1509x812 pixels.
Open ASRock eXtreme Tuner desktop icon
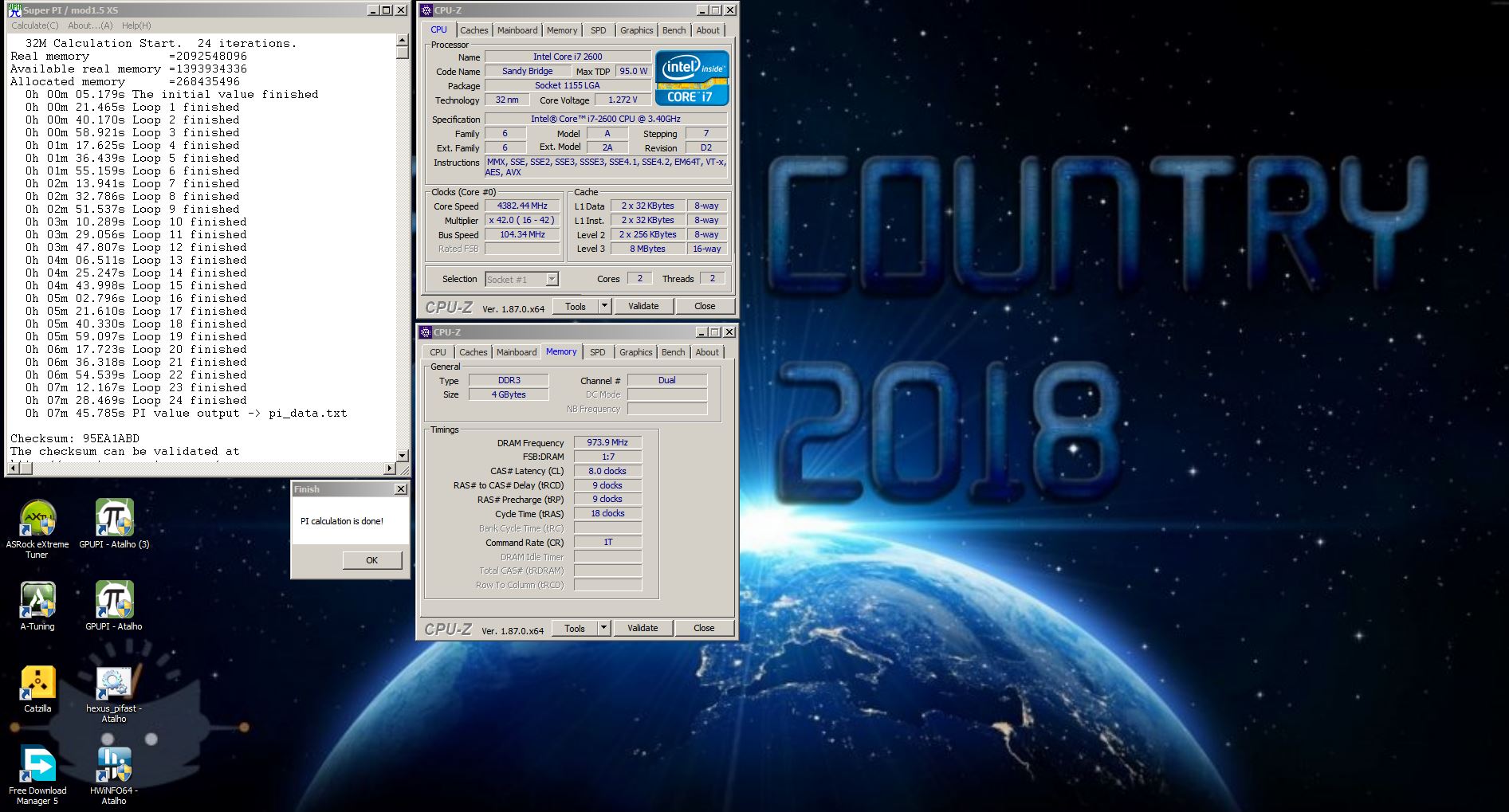pos(37,528)
